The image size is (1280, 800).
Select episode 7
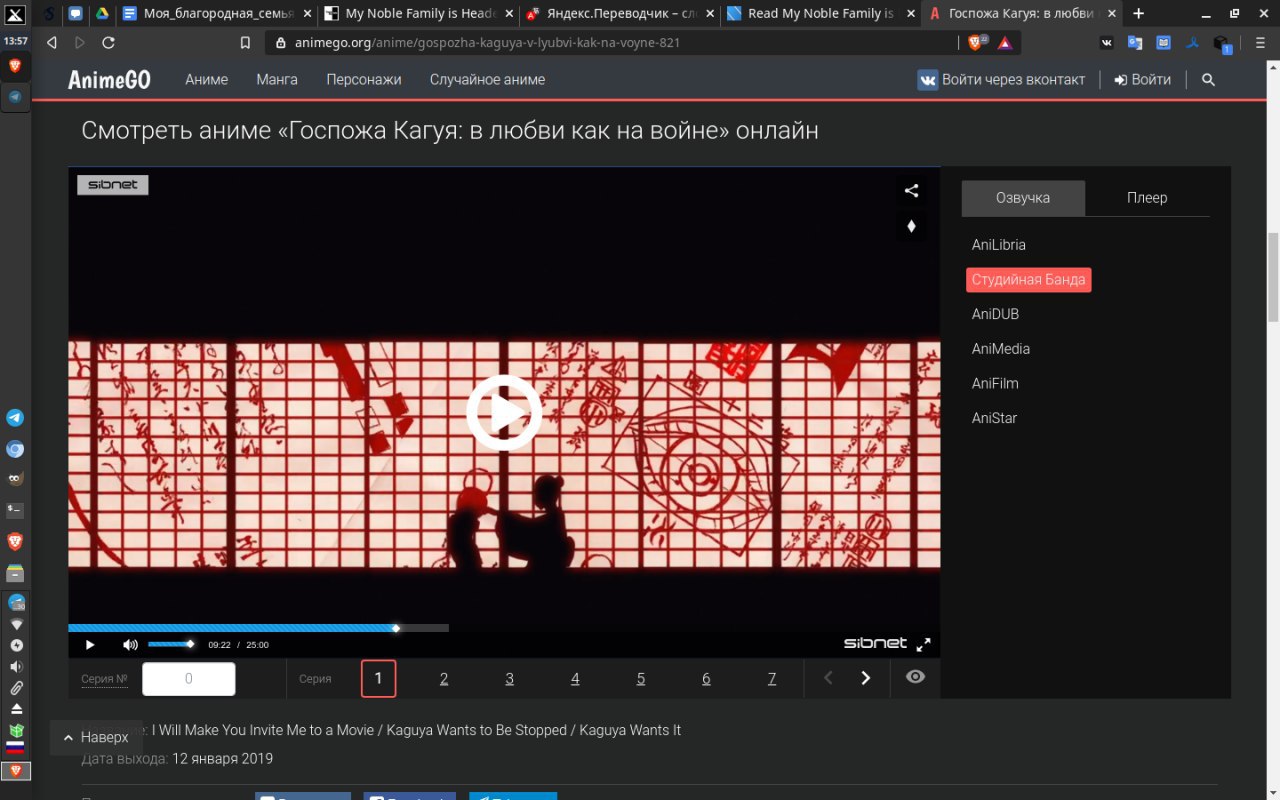pos(772,679)
